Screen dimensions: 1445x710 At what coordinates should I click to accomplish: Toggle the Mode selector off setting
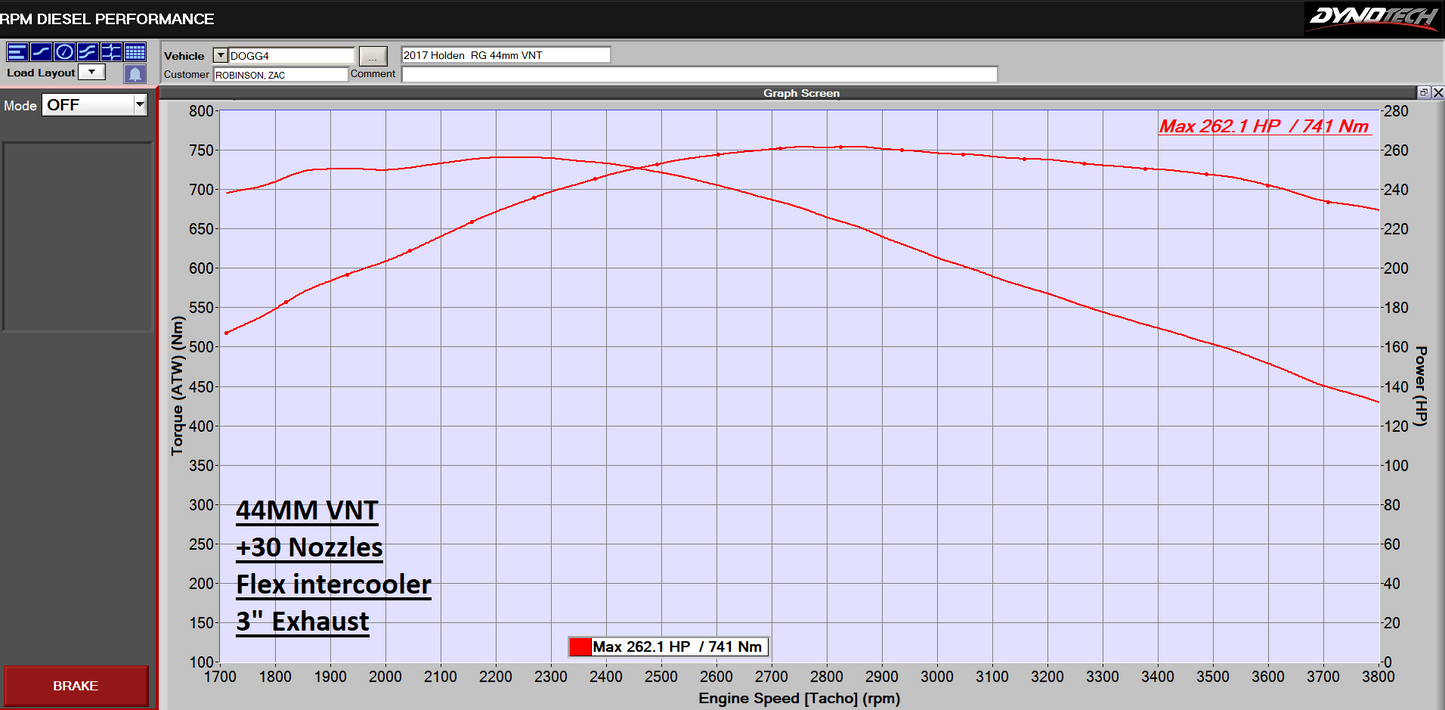85,104
